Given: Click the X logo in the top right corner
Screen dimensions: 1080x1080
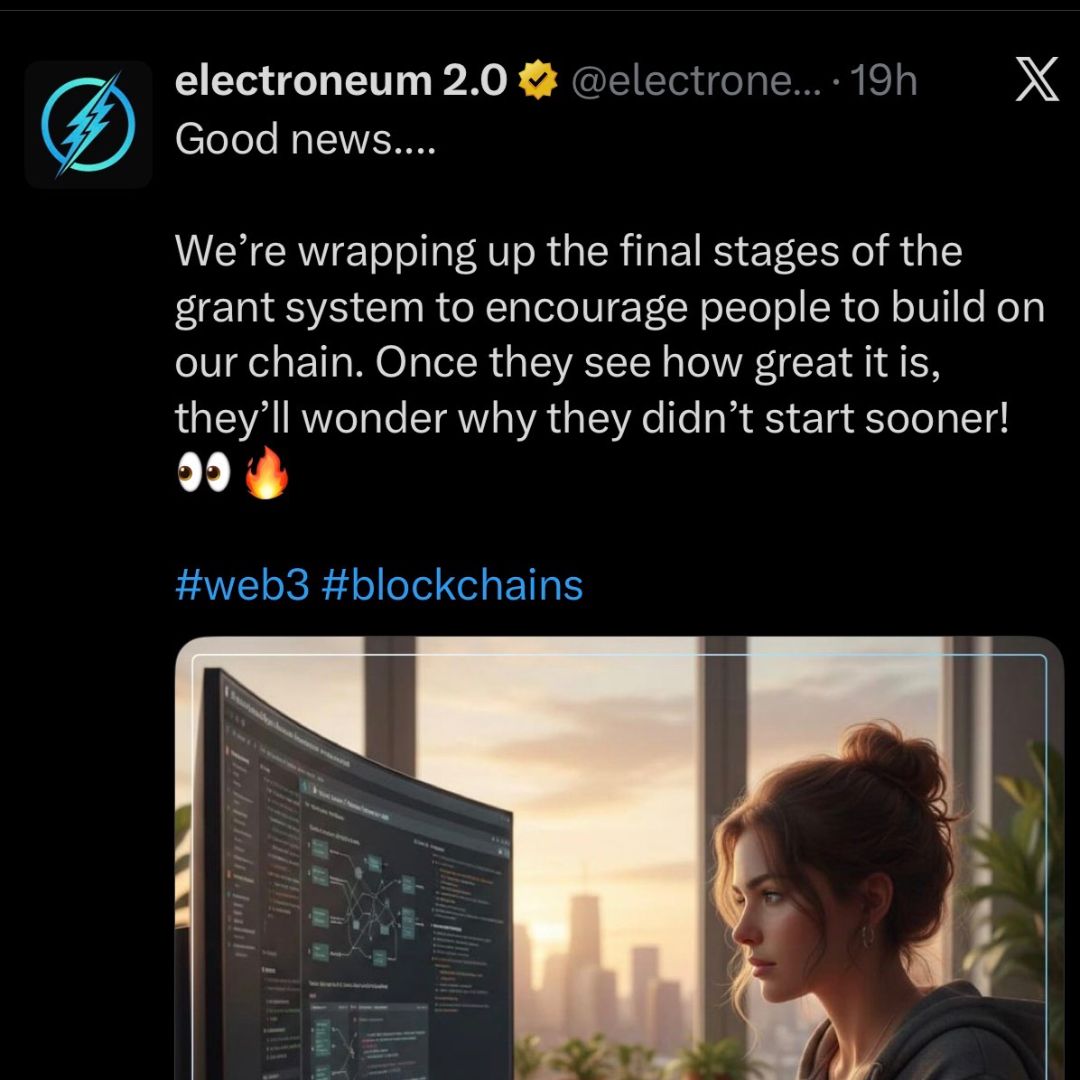Looking at the screenshot, I should click(x=1037, y=79).
